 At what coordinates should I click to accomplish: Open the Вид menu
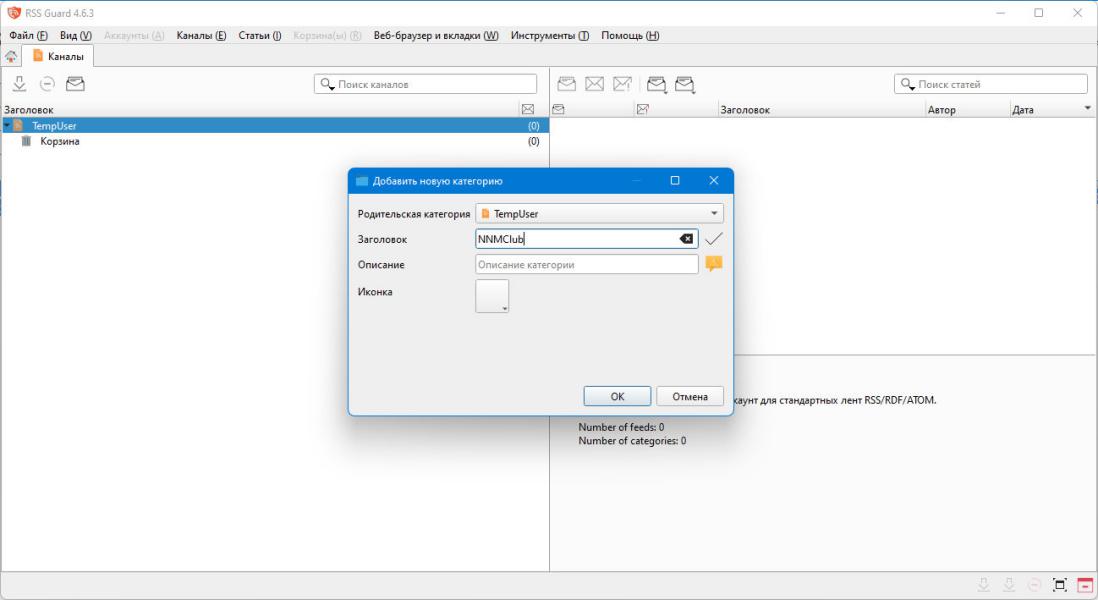(76, 36)
